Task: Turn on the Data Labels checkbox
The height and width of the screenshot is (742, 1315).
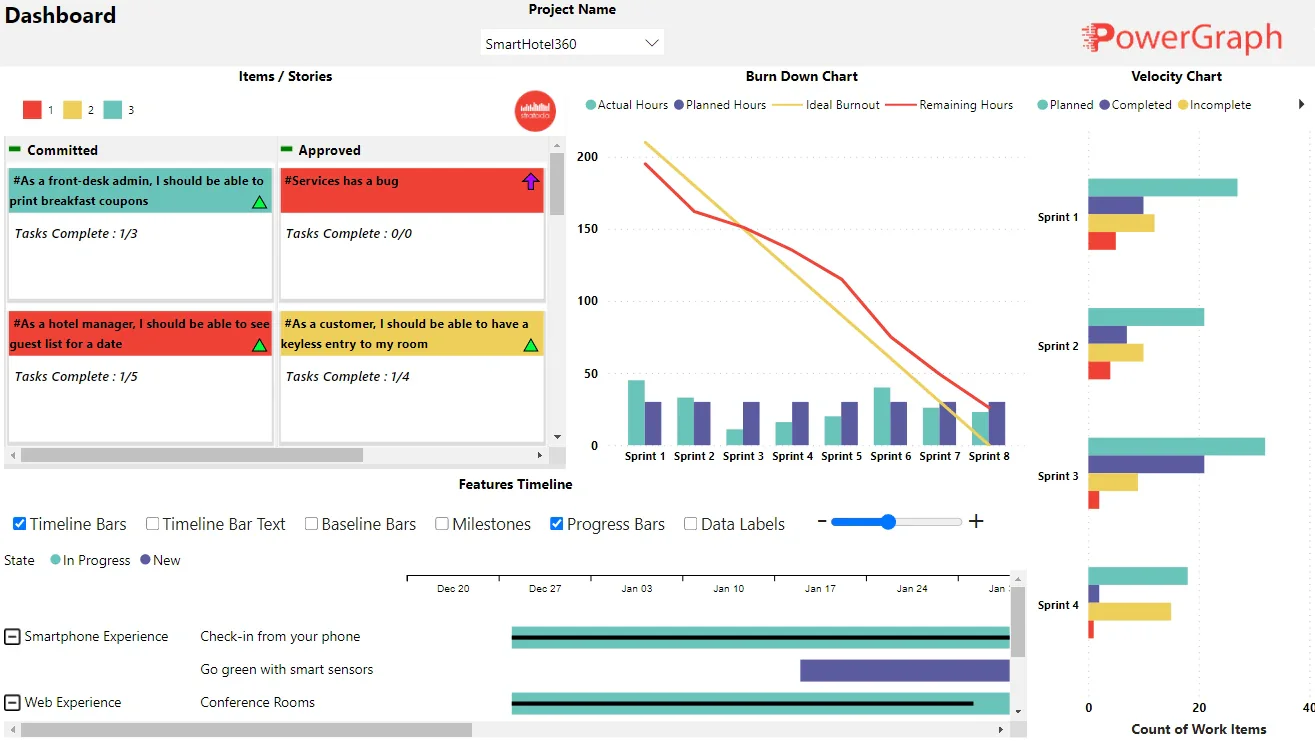Action: (691, 524)
